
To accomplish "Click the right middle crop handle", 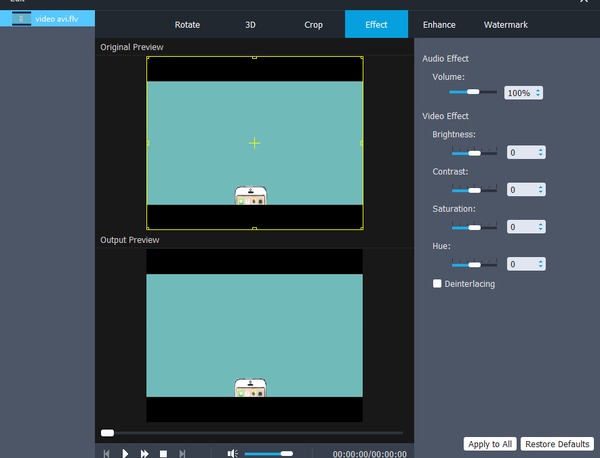I will [x=362, y=143].
